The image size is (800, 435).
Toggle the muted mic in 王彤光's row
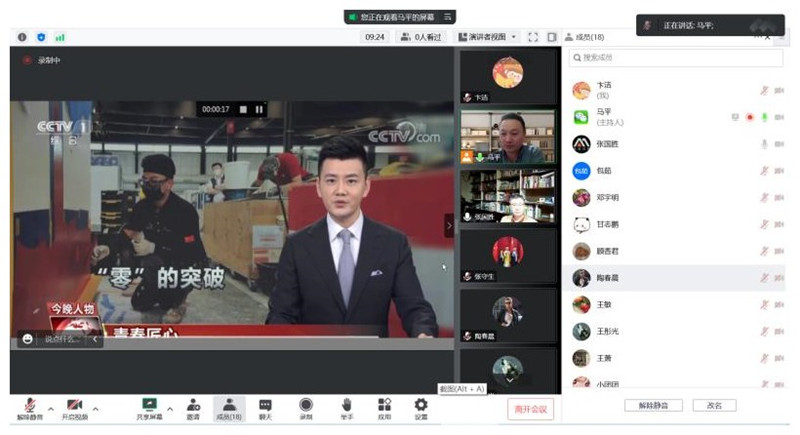coord(764,331)
